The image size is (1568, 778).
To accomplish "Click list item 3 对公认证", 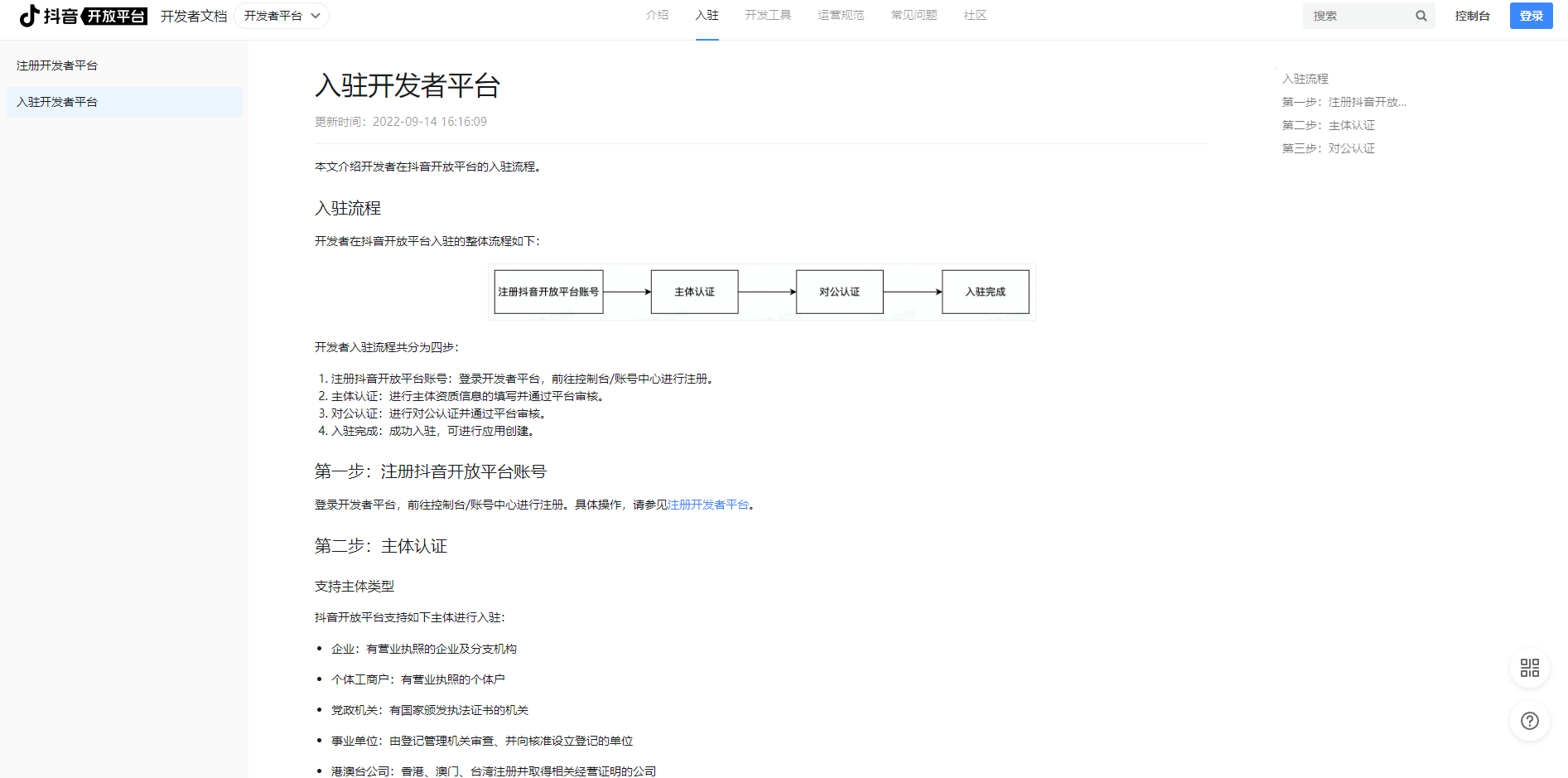I will coord(441,413).
